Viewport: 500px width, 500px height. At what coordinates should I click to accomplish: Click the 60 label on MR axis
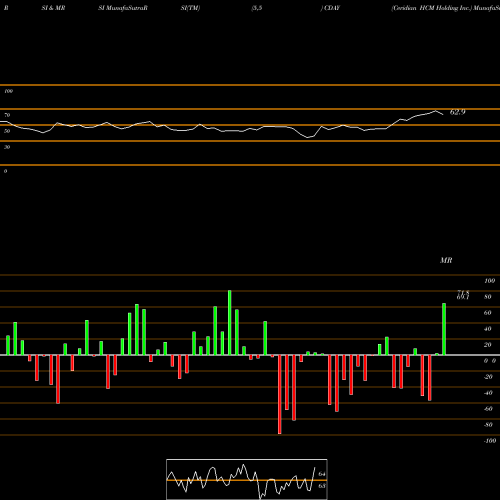tap(488, 313)
